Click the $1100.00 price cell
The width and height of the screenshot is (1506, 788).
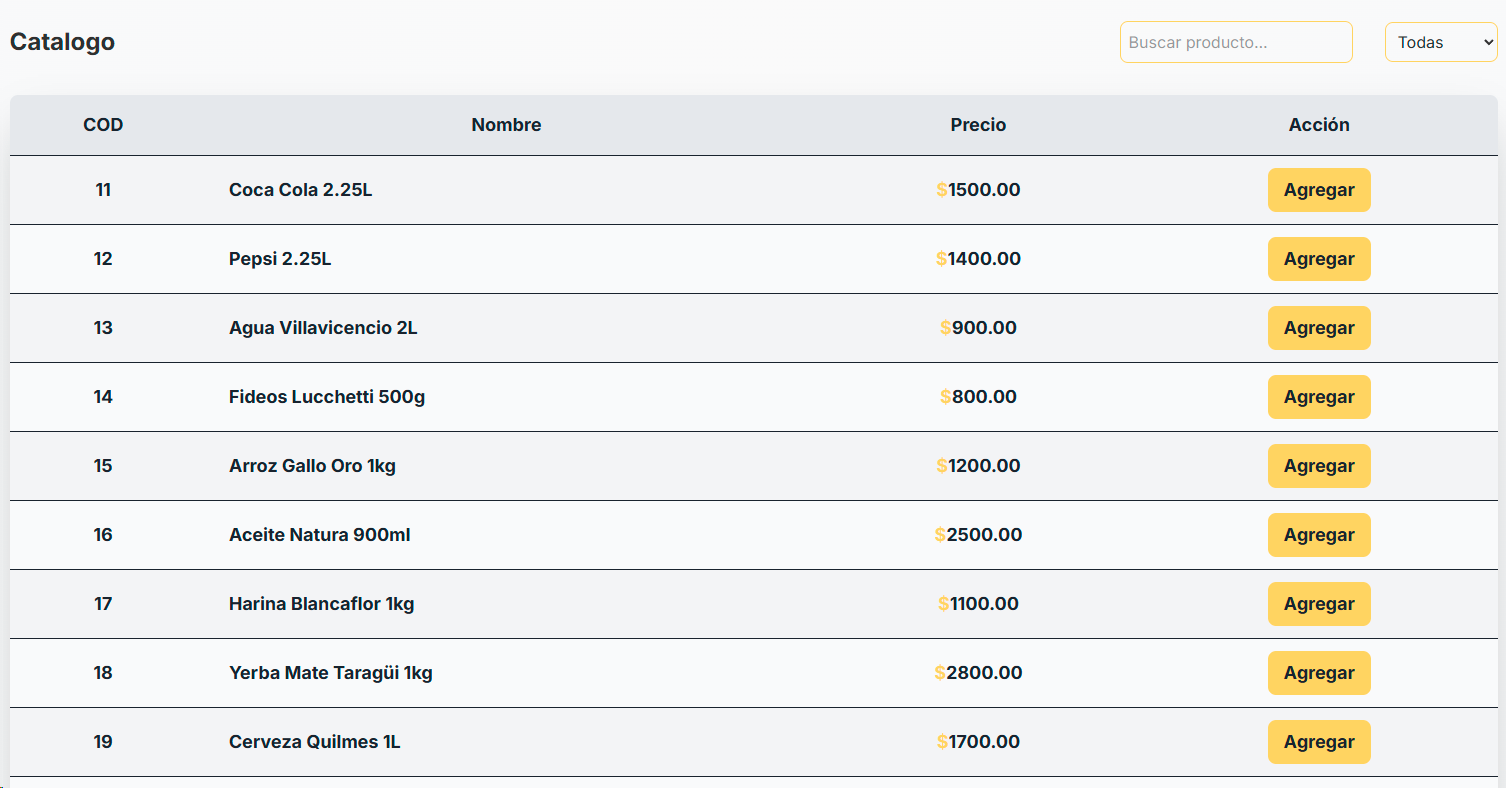(x=978, y=604)
